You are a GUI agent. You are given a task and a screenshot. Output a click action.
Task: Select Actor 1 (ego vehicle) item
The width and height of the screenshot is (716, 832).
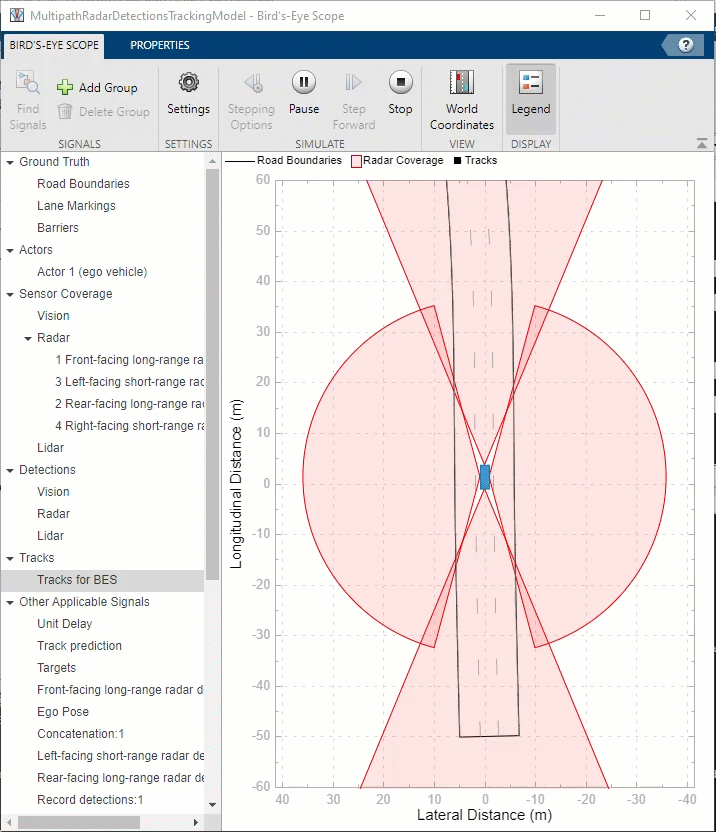click(x=91, y=272)
